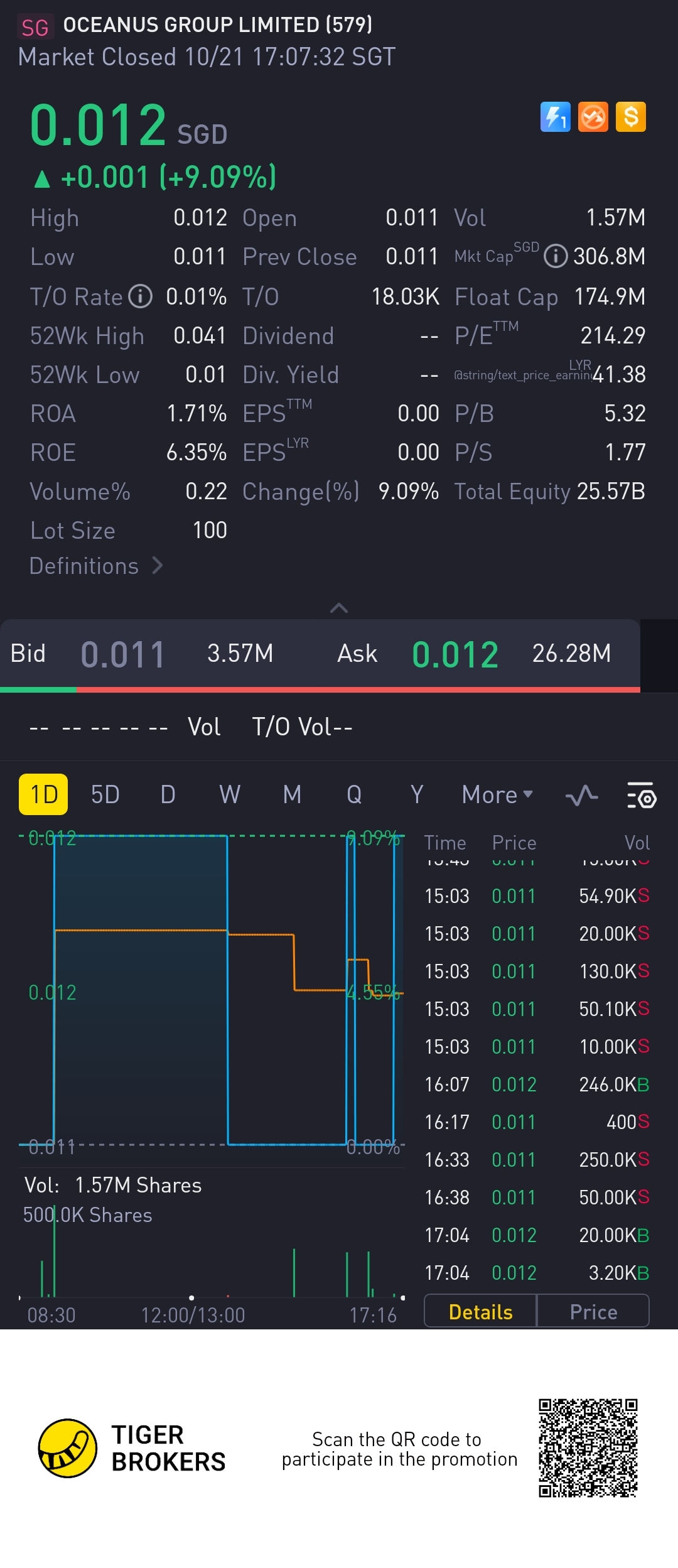This screenshot has width=678, height=1568.
Task: Tap the current price 0.012 SGD
Action: (x=129, y=125)
